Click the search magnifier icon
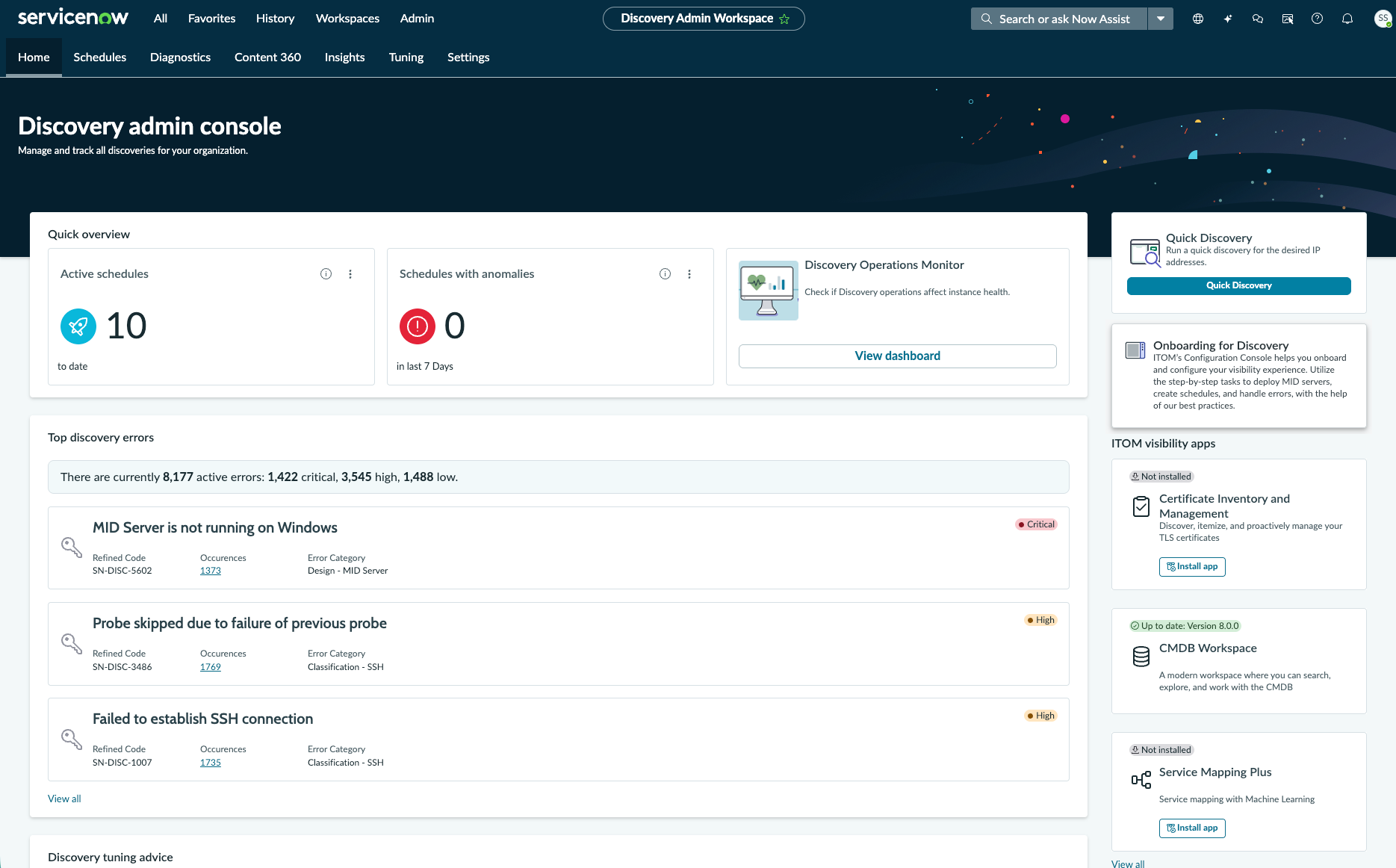Image resolution: width=1396 pixels, height=868 pixels. (987, 19)
